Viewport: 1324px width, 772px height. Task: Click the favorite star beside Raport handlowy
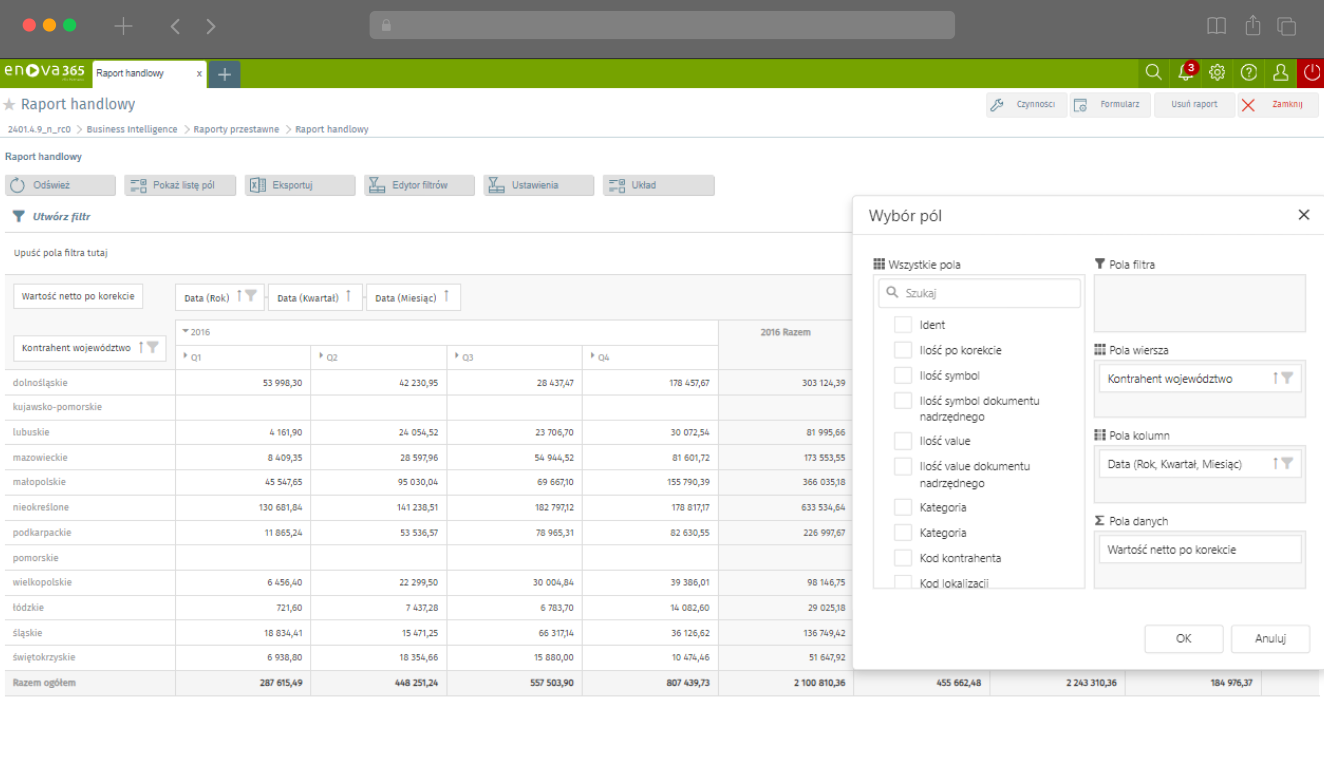(10, 105)
